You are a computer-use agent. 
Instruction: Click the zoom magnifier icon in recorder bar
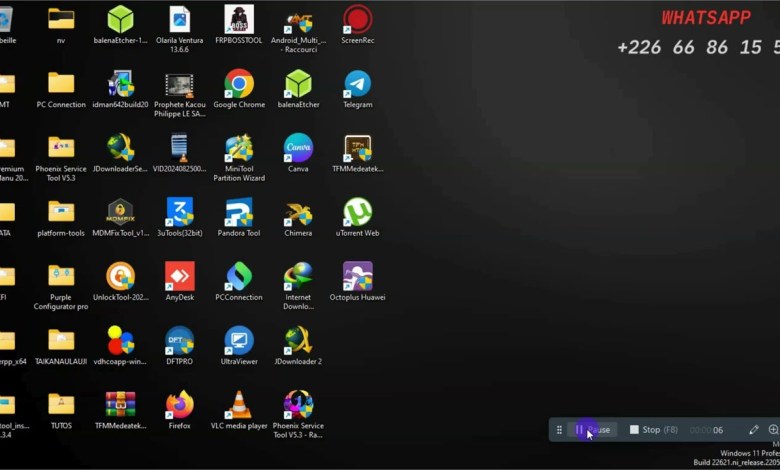tap(773, 430)
